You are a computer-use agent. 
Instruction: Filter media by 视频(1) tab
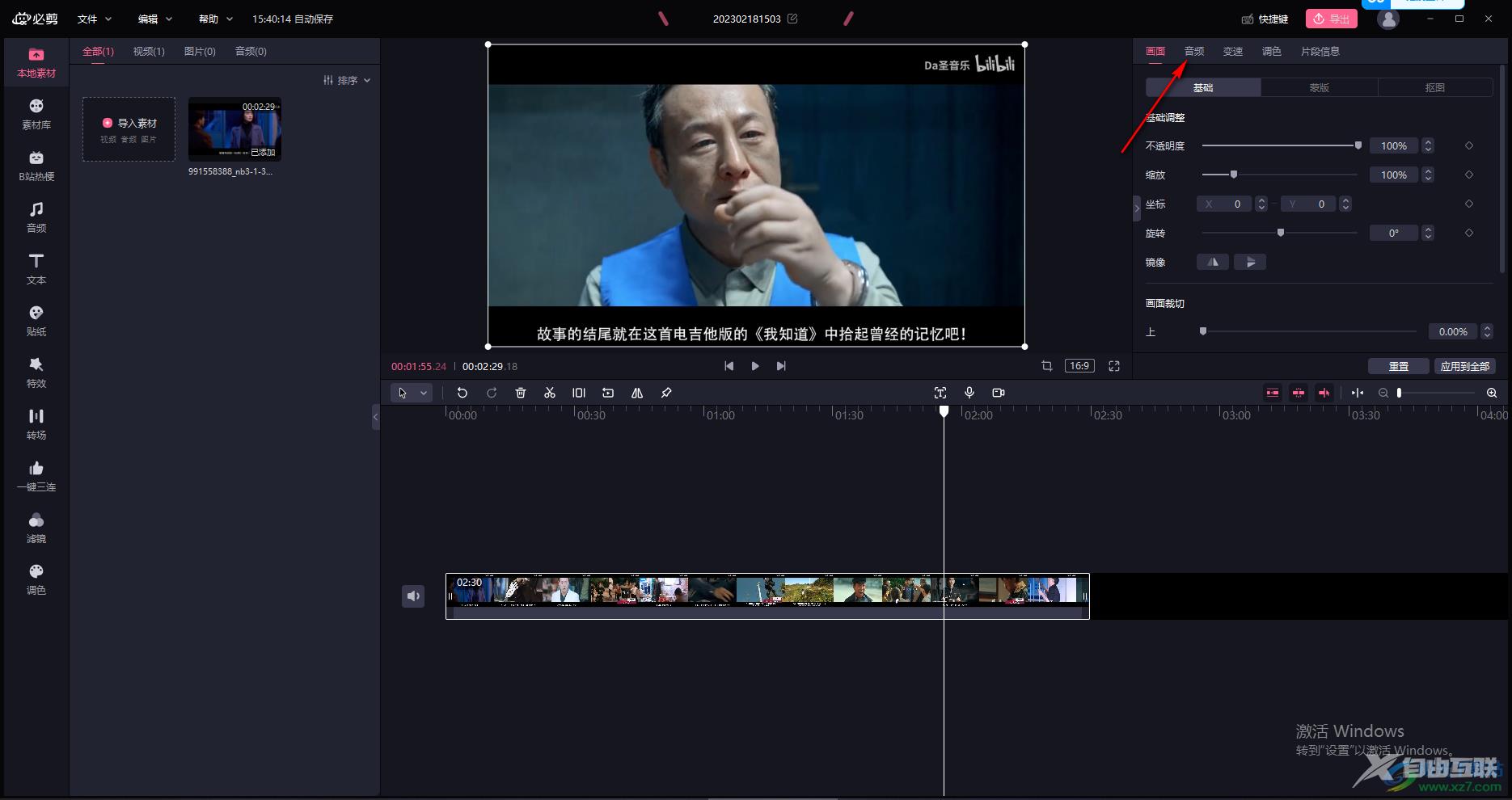149,51
